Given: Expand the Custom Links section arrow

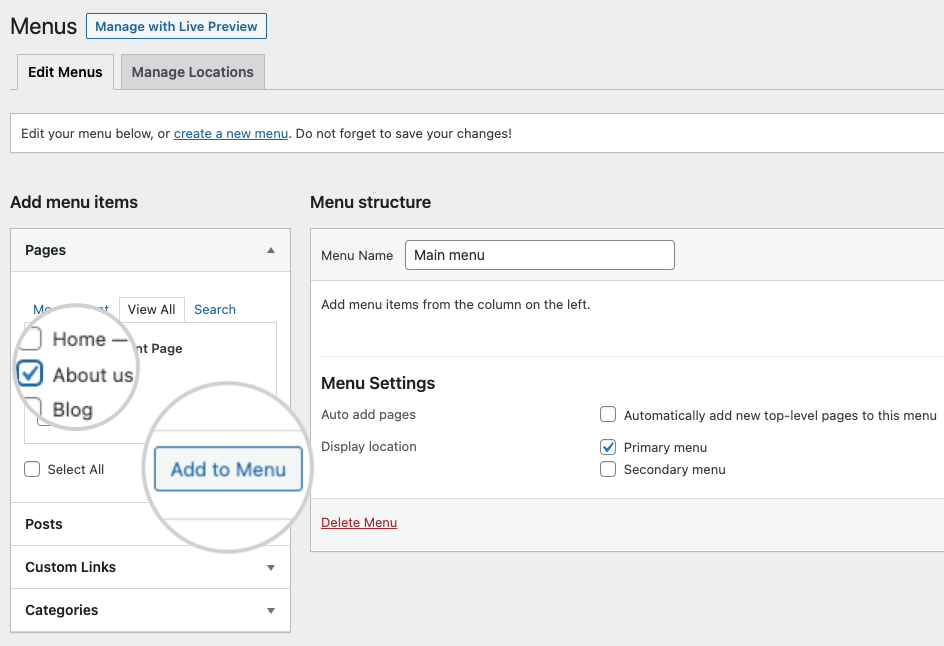Looking at the screenshot, I should click(271, 568).
